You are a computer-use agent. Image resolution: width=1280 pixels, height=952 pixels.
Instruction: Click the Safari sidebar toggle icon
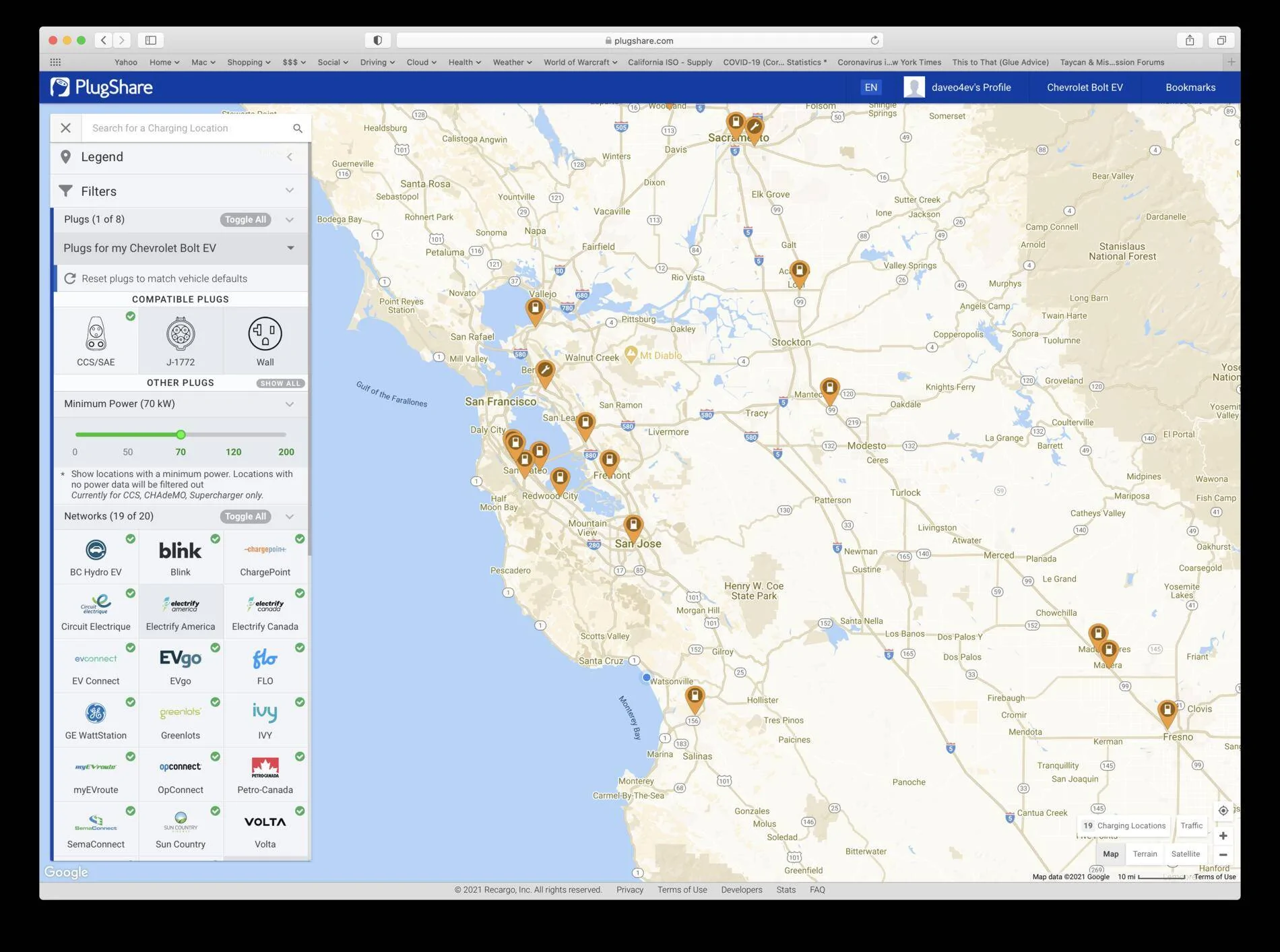point(151,40)
